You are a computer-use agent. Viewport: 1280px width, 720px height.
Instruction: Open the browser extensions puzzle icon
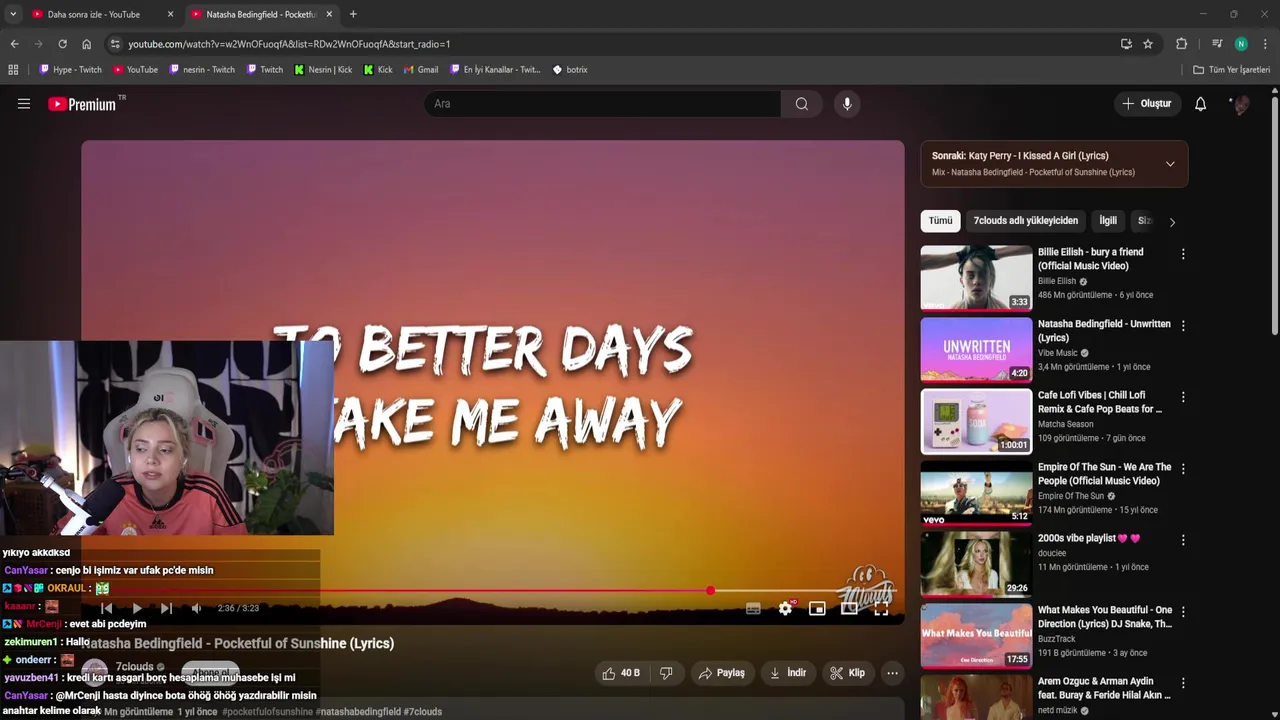[1181, 44]
